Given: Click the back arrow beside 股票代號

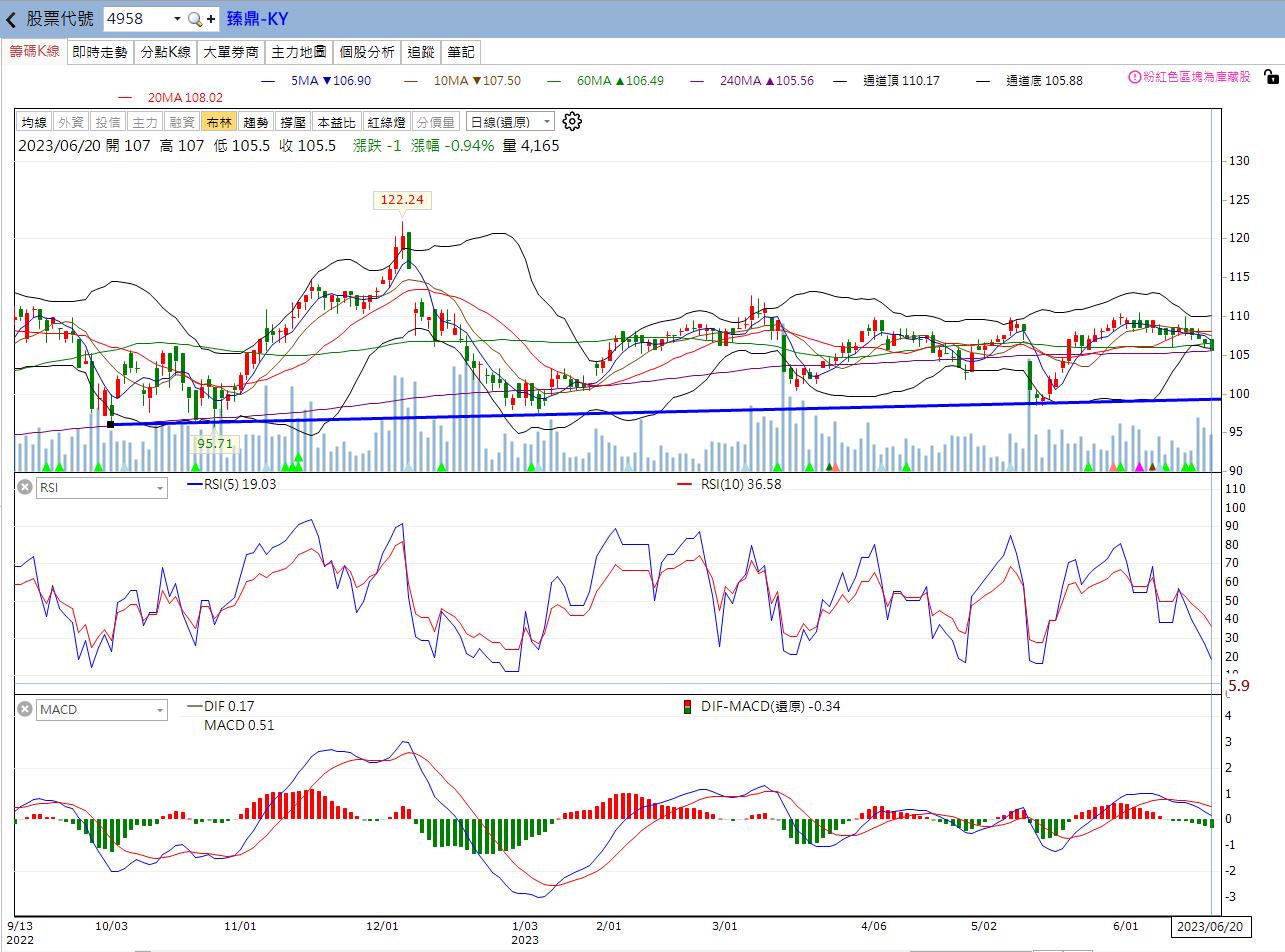Looking at the screenshot, I should [11, 19].
